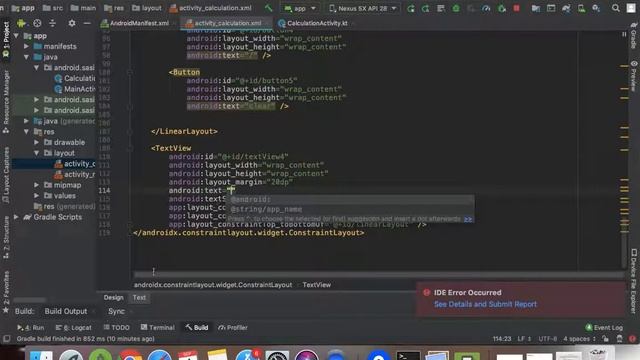Viewport: 640px width, 360px height.
Task: Collapse the java folder
Action: pyautogui.click(x=27, y=57)
